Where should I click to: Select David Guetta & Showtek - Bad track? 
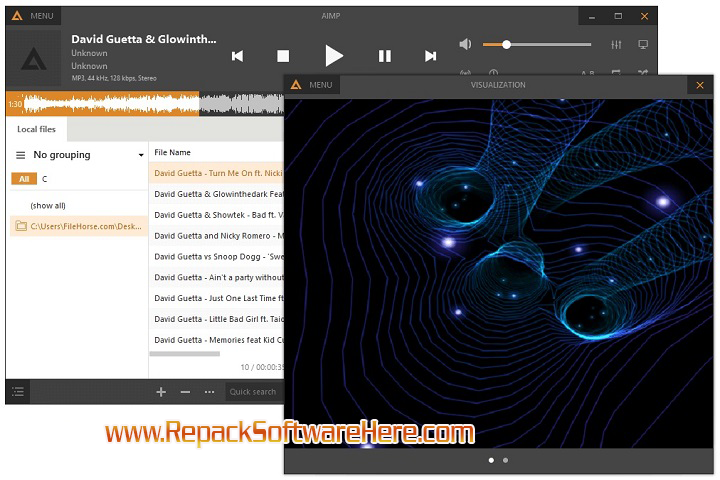(217, 215)
